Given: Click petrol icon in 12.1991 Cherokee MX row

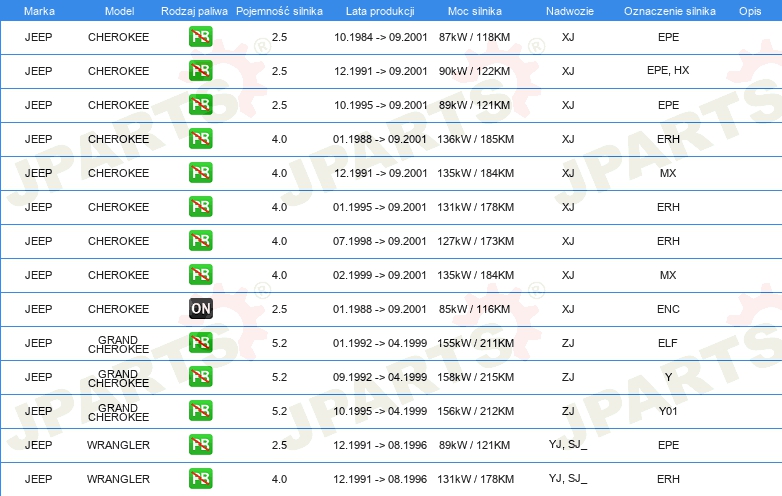Looking at the screenshot, I should coord(200,173).
